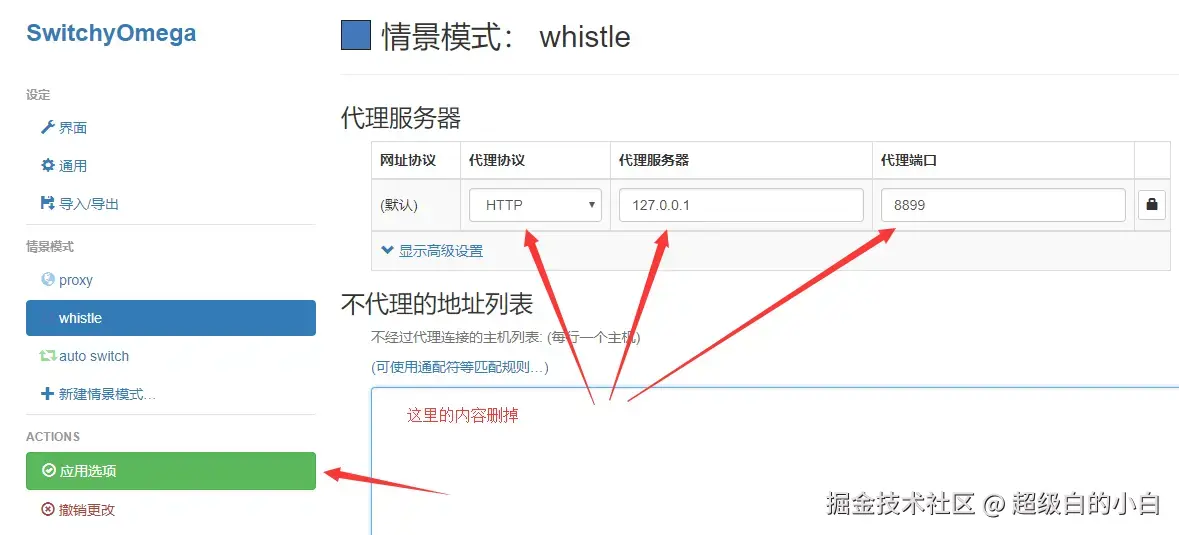This screenshot has height=535, width=1179.
Task: Click the globe icon of proxy profile
Action: click(47, 280)
